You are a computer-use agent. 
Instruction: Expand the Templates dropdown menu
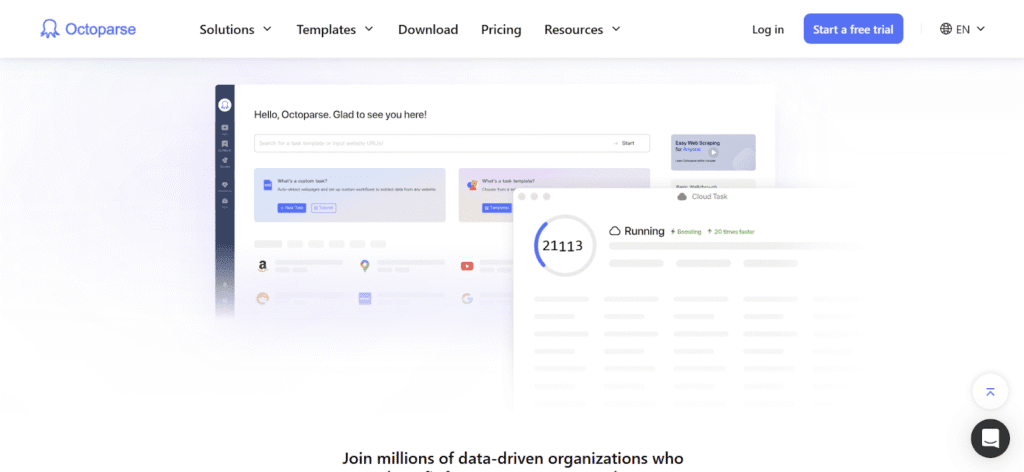click(335, 29)
